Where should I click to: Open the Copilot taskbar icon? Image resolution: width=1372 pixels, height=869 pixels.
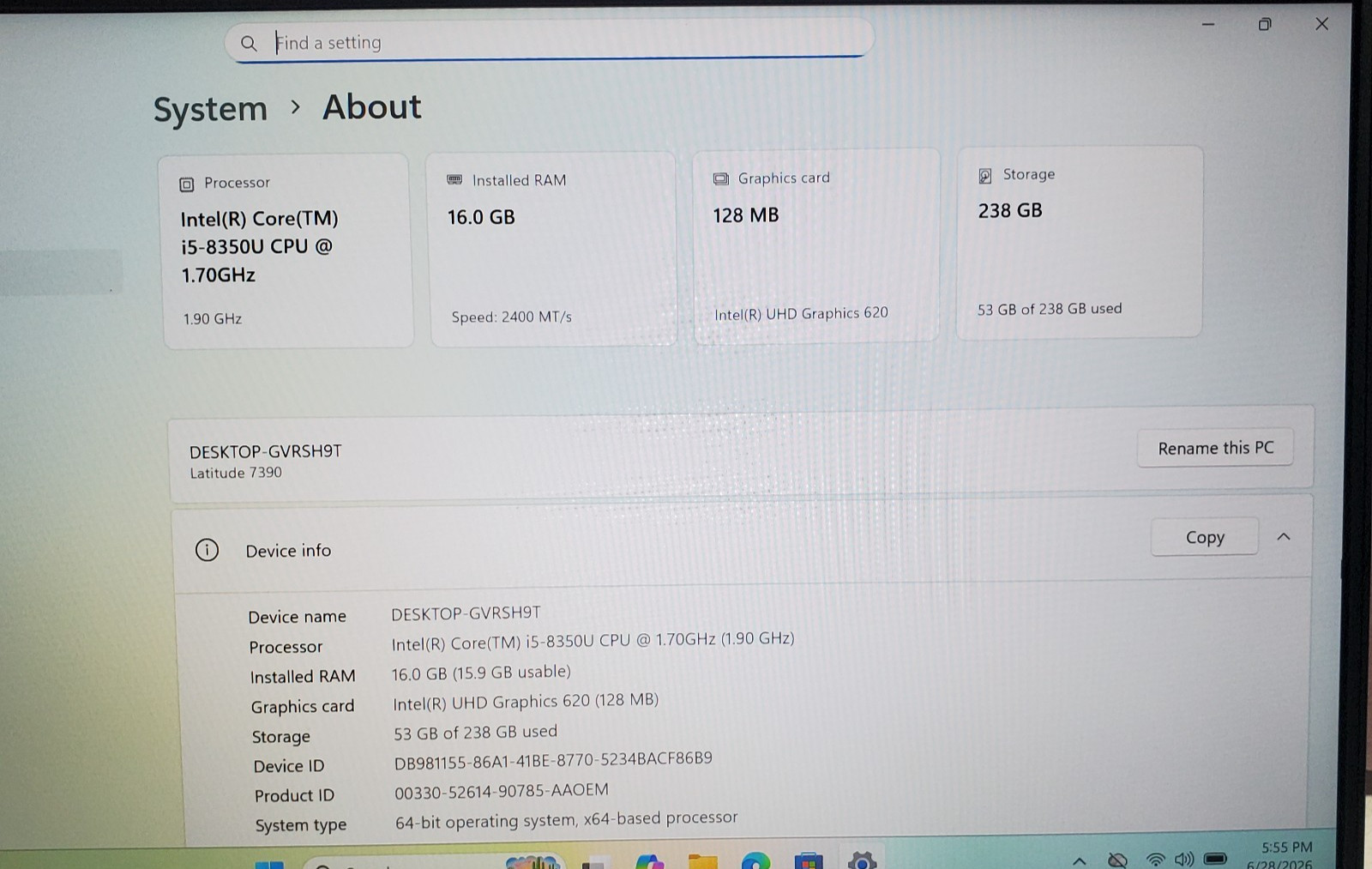(x=649, y=860)
